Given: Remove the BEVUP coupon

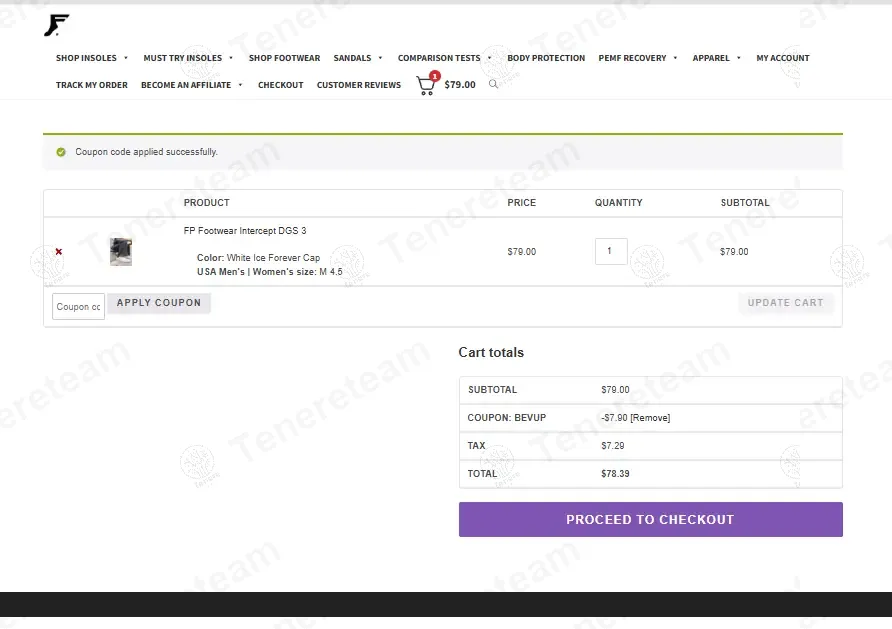Looking at the screenshot, I should click(650, 417).
